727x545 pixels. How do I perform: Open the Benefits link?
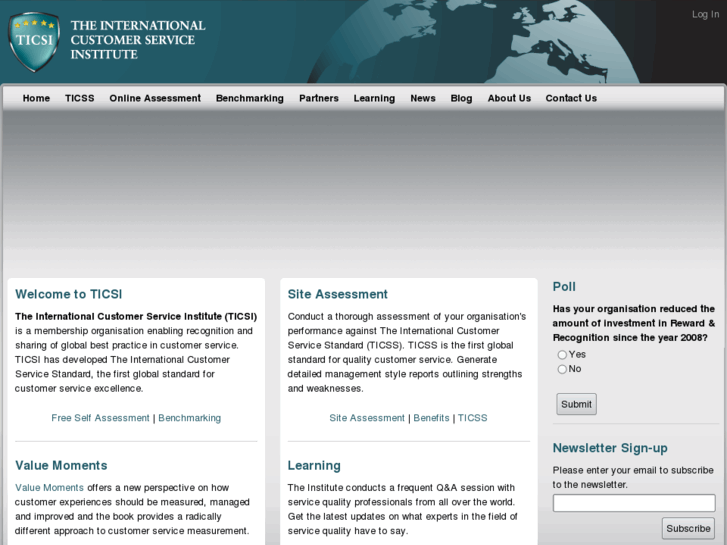[432, 418]
